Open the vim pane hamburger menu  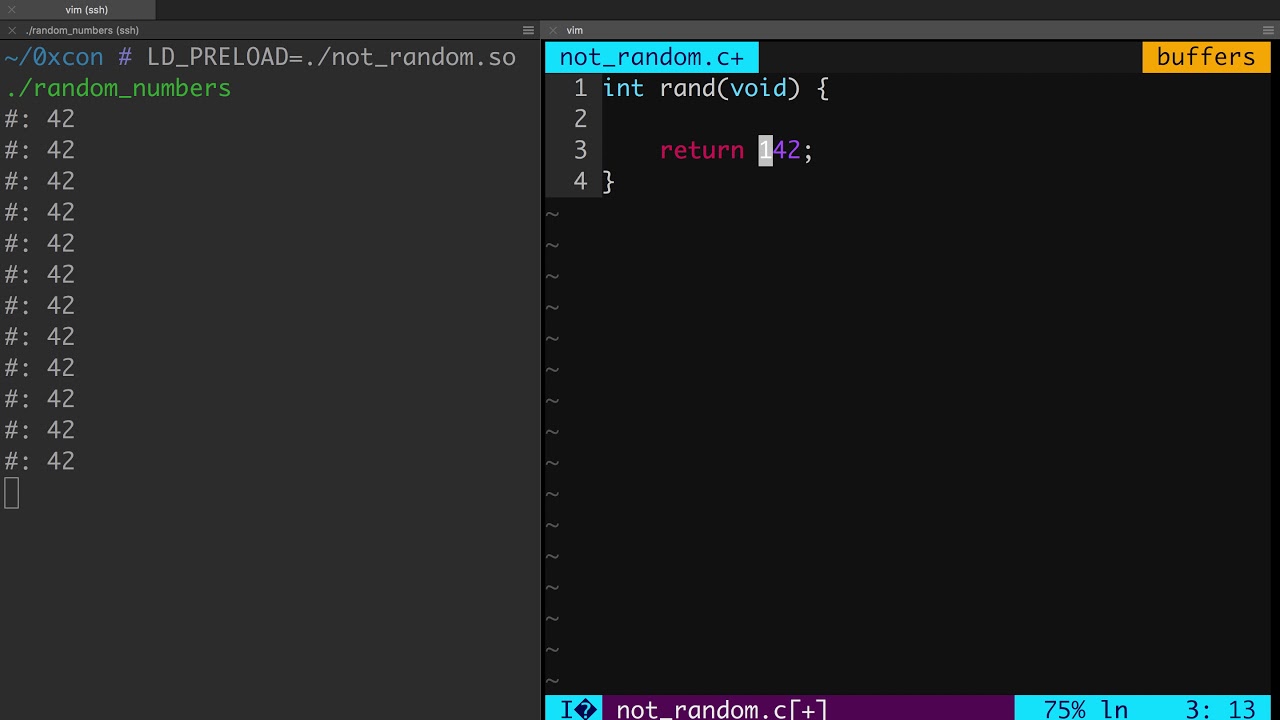(x=1270, y=31)
